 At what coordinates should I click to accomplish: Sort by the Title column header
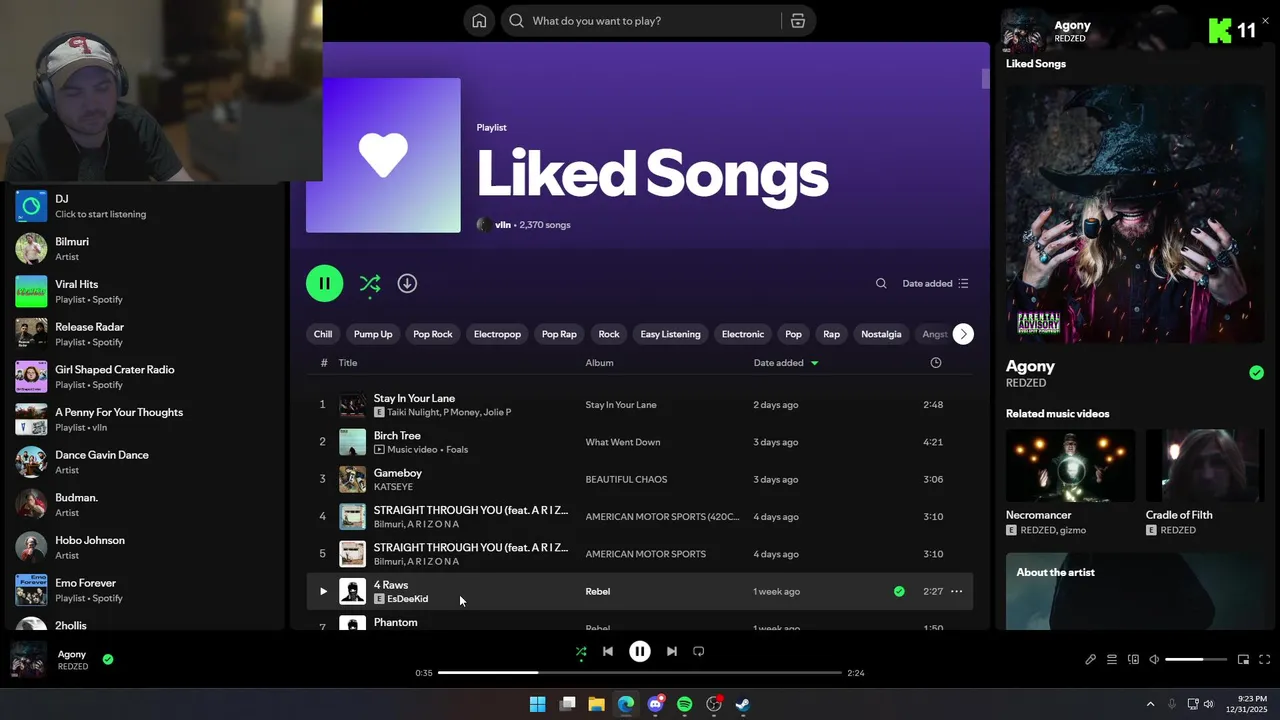point(348,363)
